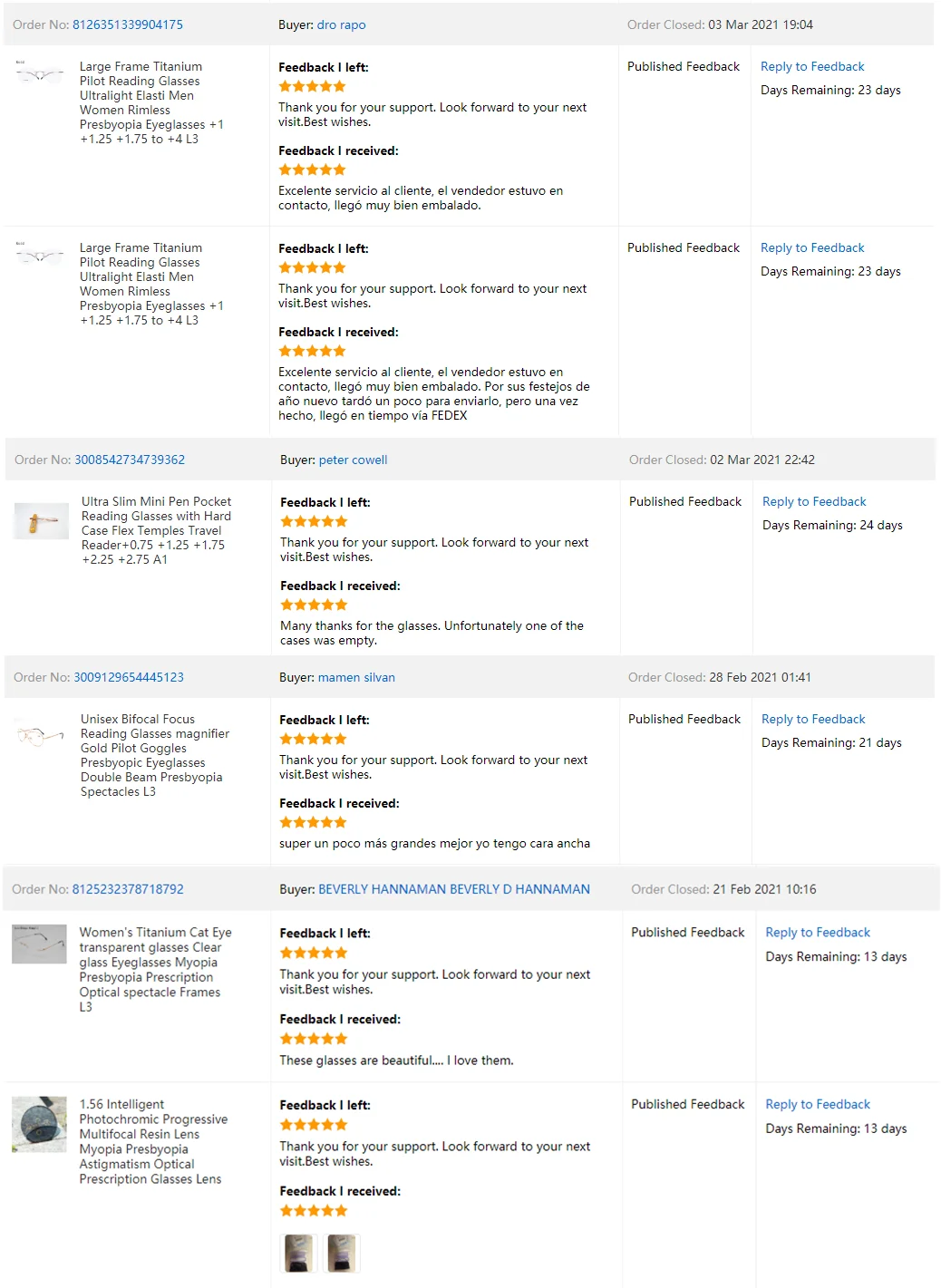Open order number 8126351339904175
Screen dimensions: 941x1288
[x=128, y=24]
